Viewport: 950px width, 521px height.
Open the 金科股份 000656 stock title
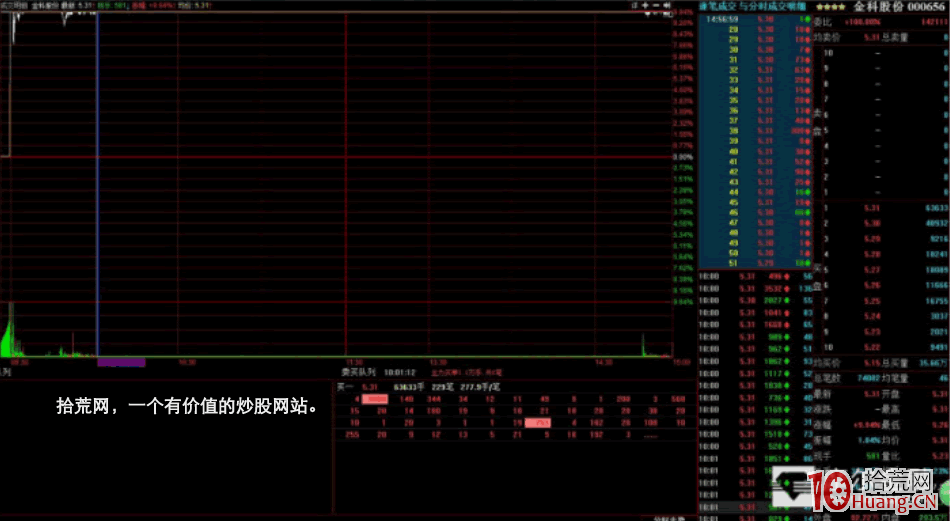[899, 7]
